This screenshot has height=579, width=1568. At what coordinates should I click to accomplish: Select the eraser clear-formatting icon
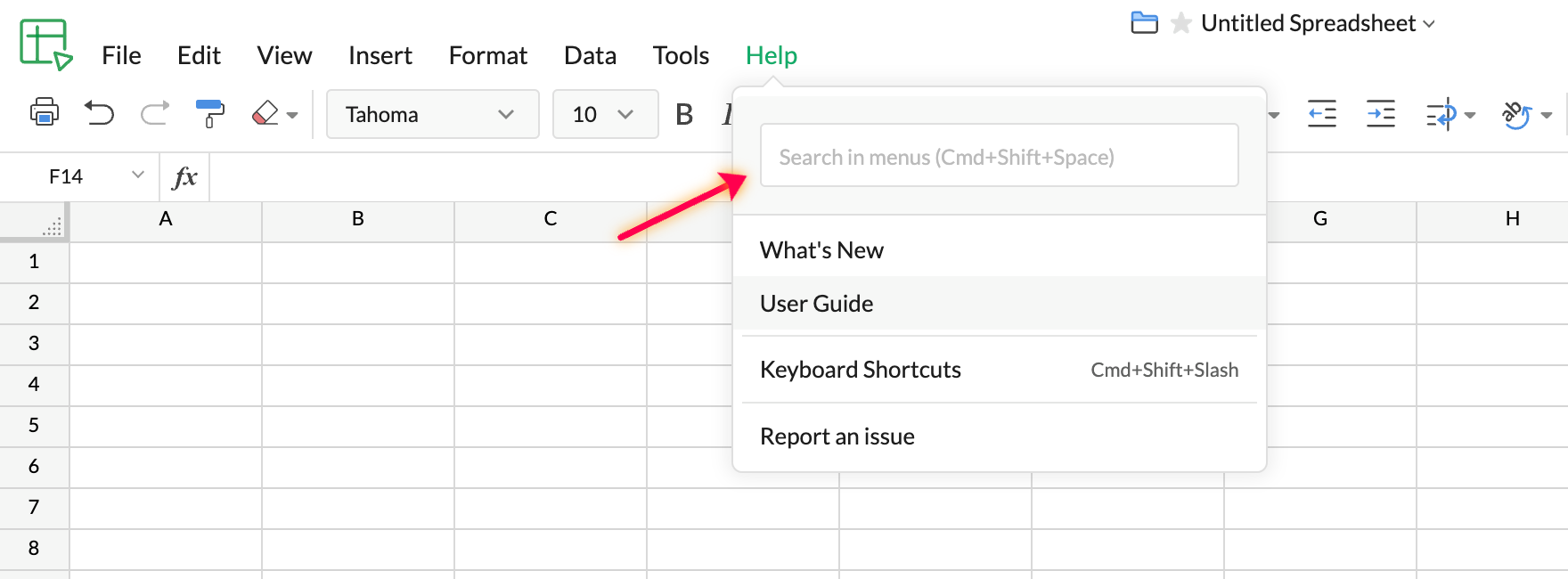[265, 113]
